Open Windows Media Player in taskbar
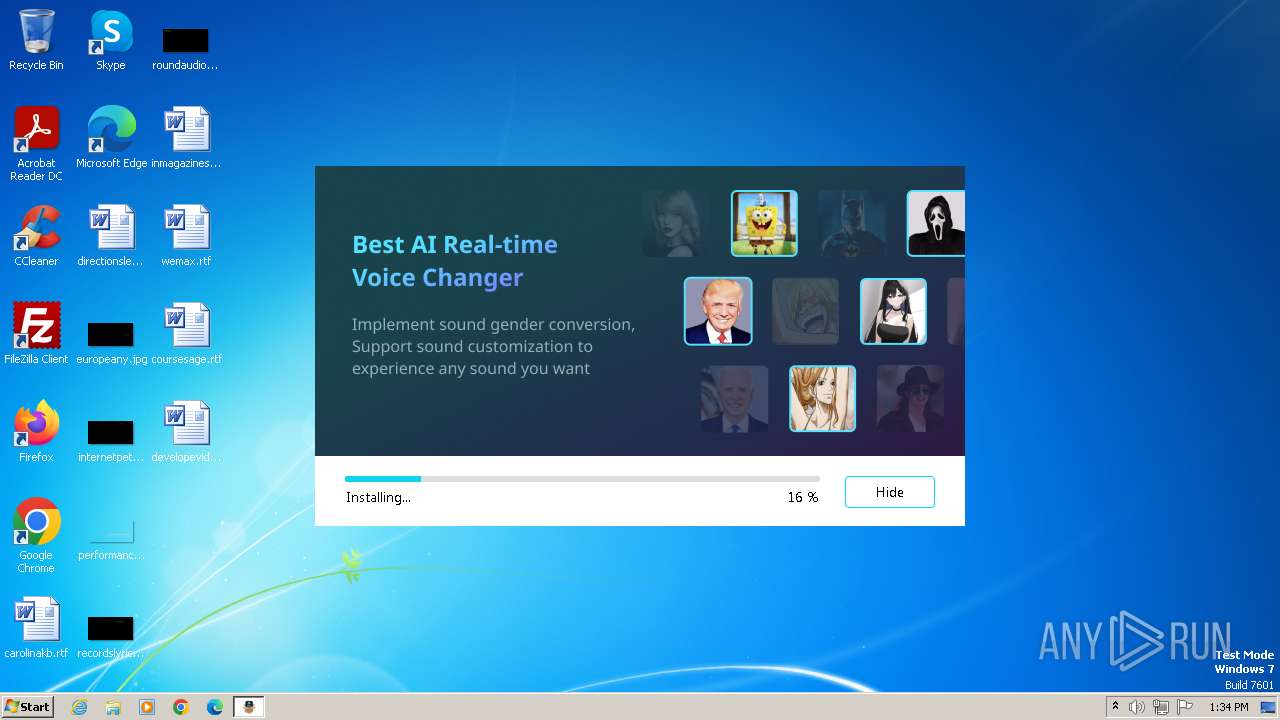Viewport: 1280px width, 720px height. coord(147,707)
